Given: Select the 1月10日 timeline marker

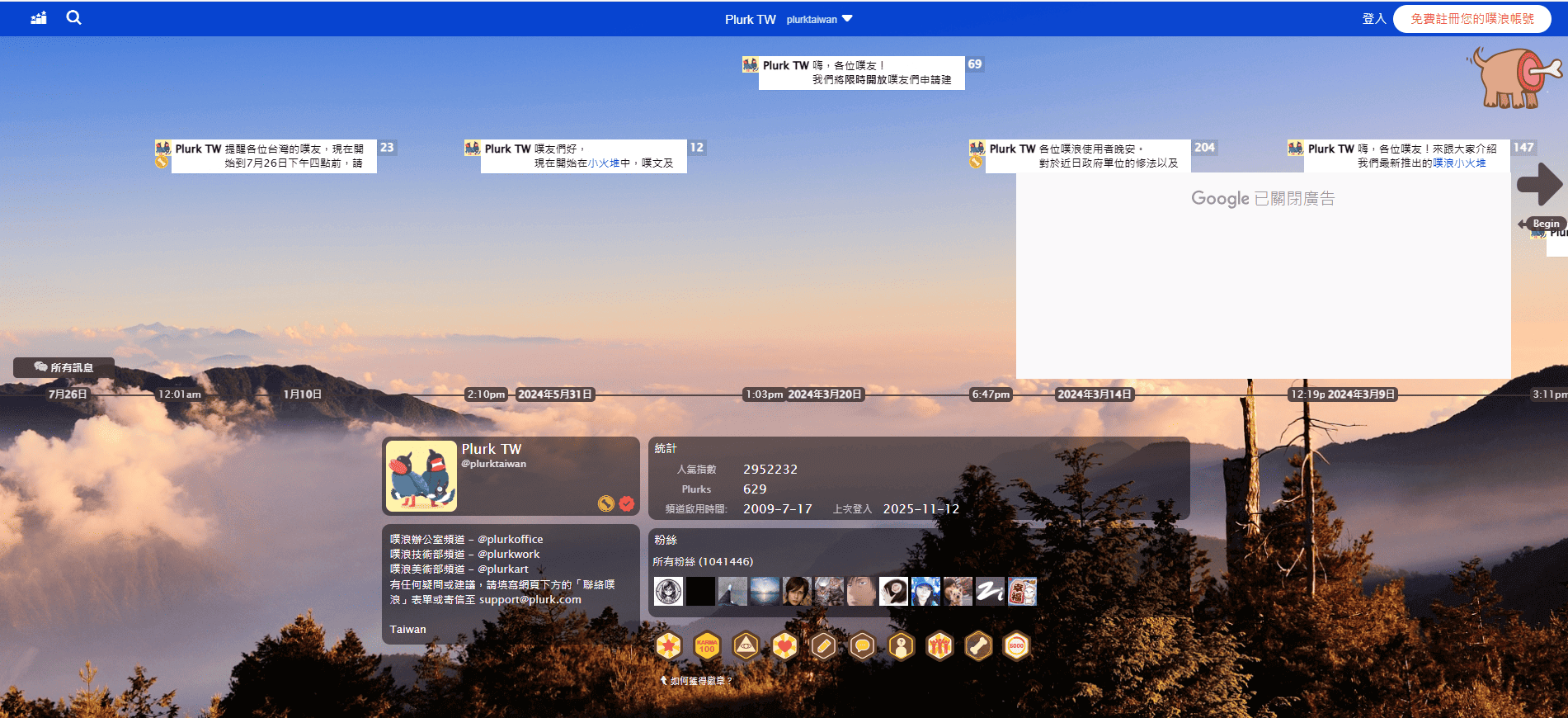Looking at the screenshot, I should [303, 394].
